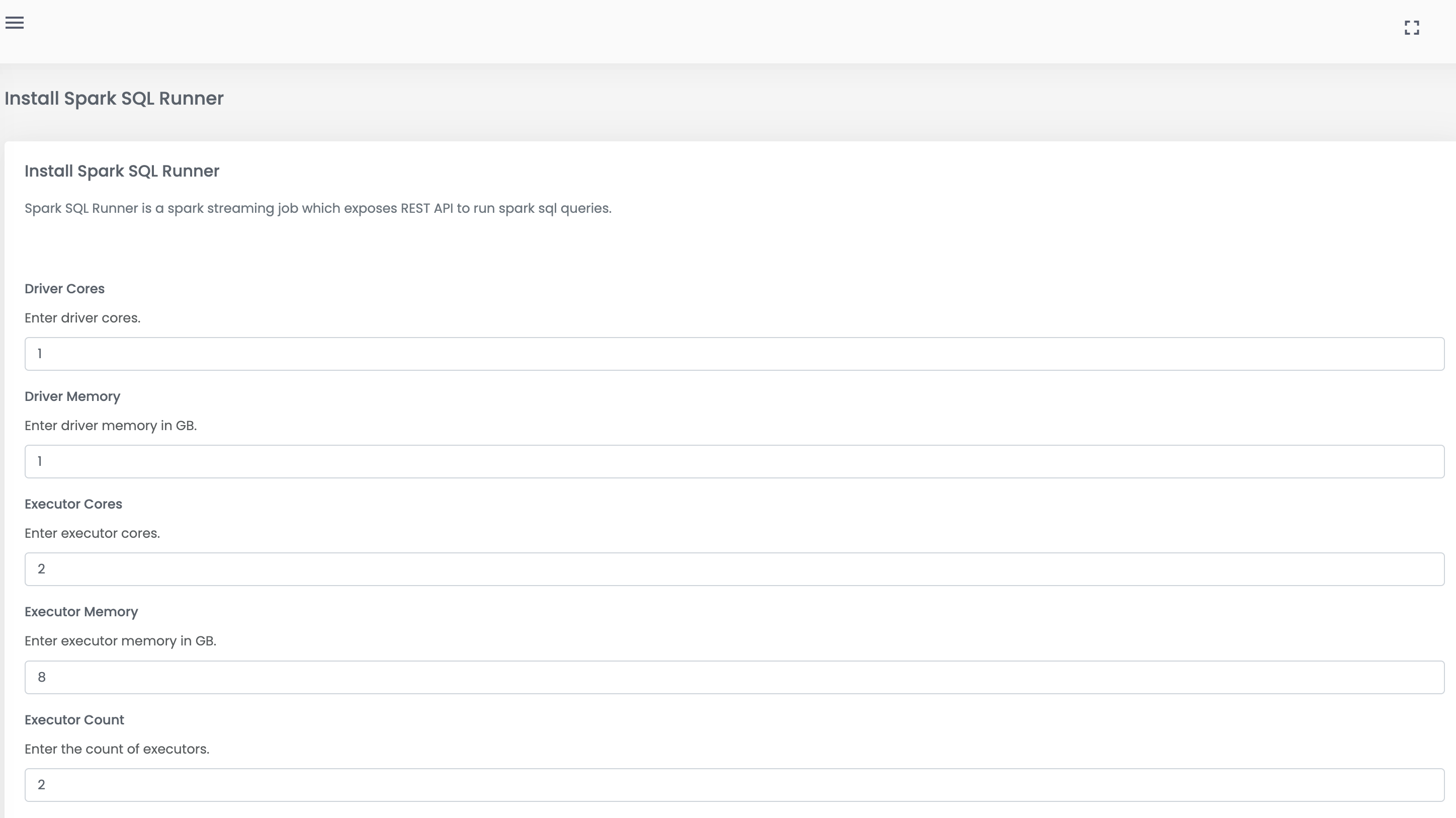Viewport: 1456px width, 818px height.
Task: Click 'Enter driver memory in GB.' hint
Action: click(111, 426)
